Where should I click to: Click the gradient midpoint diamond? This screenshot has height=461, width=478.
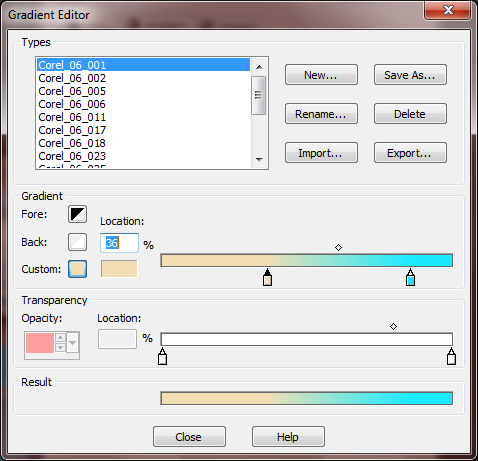coord(338,248)
